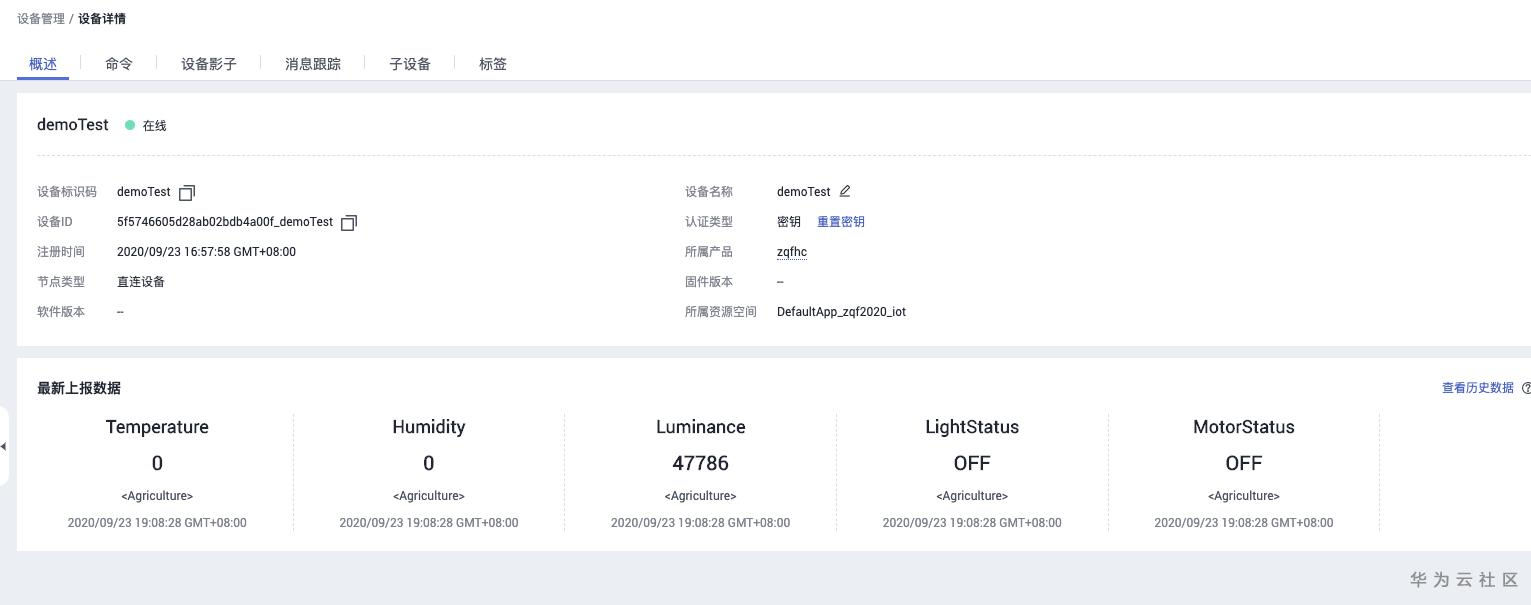Copy the device ID value
Screen dimensions: 1531x605
[349, 222]
